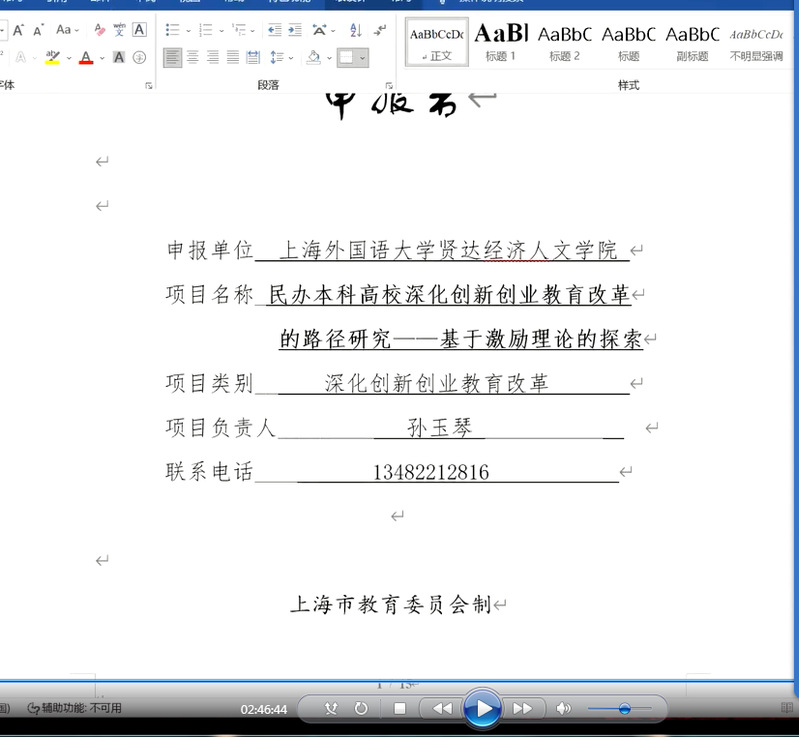
Task: Expand the line spacing dropdown
Action: coord(289,58)
